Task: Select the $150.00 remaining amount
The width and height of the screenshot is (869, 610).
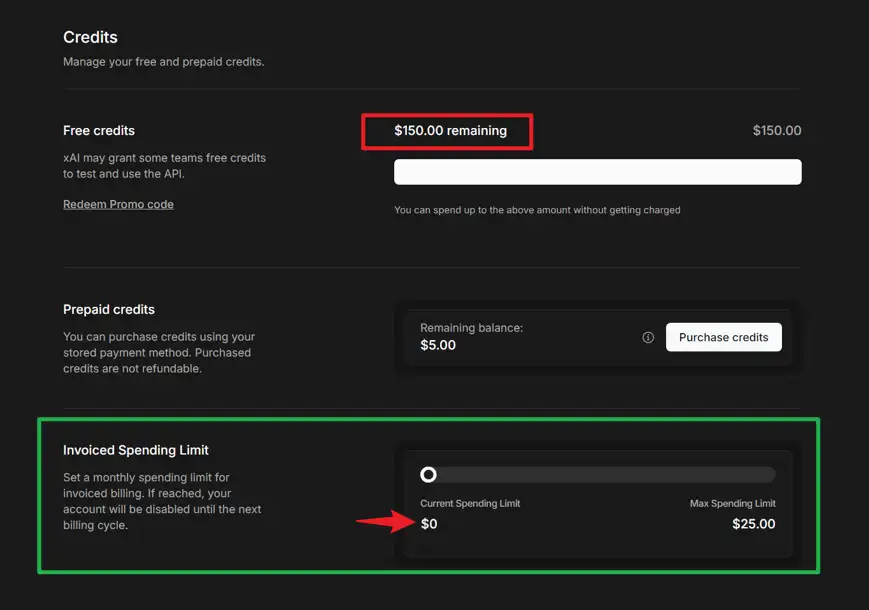Action: (x=446, y=130)
